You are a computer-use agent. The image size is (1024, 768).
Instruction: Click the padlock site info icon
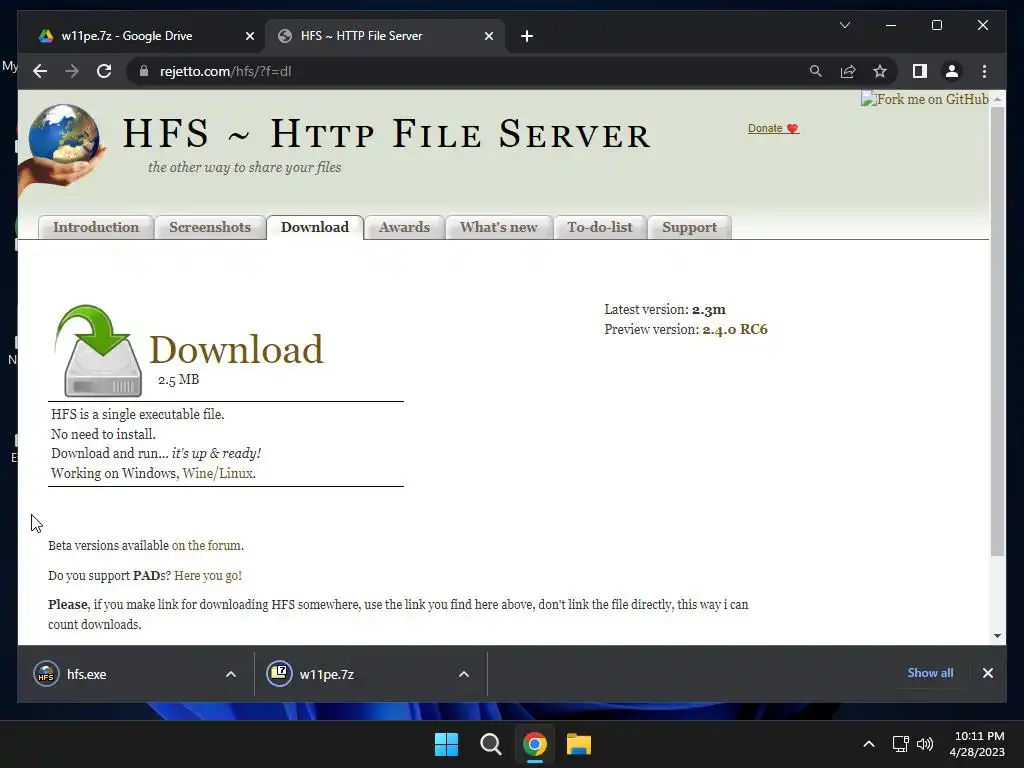click(x=144, y=71)
